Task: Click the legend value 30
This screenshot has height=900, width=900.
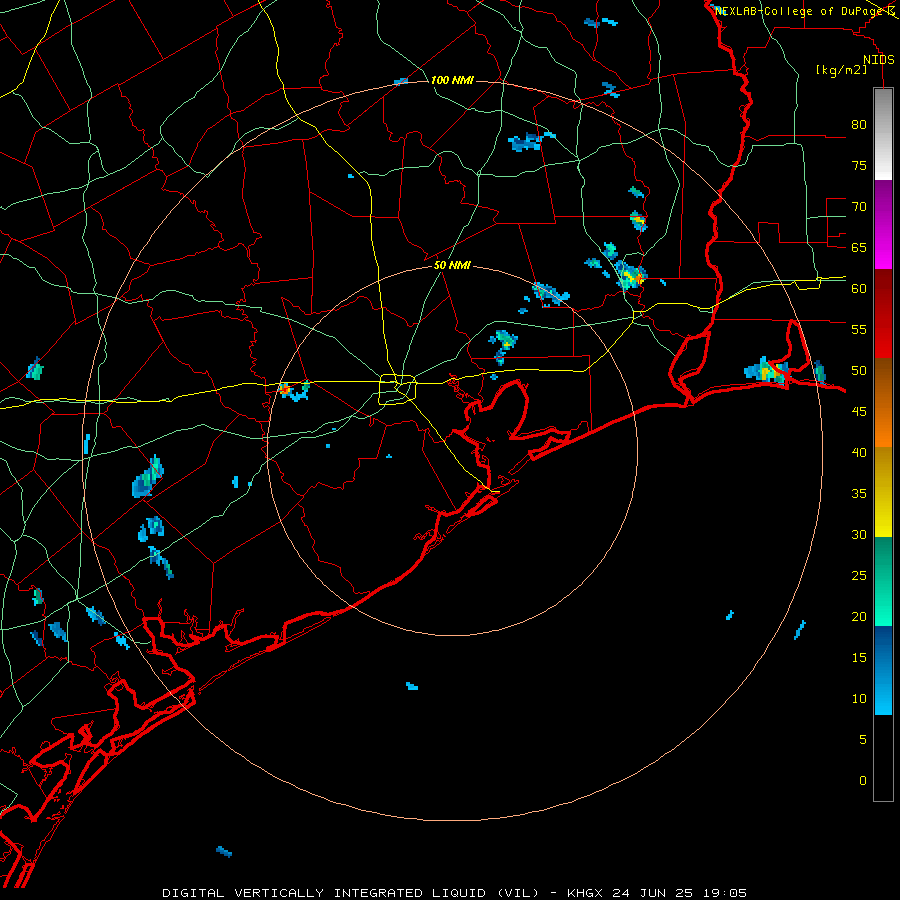Action: tap(859, 534)
